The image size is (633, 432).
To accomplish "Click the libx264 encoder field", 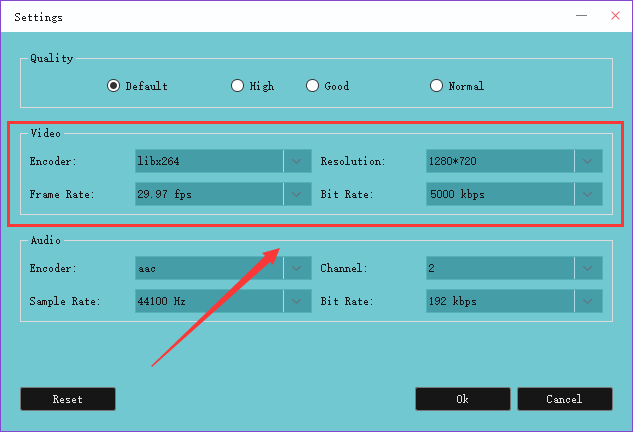I will tap(208, 161).
